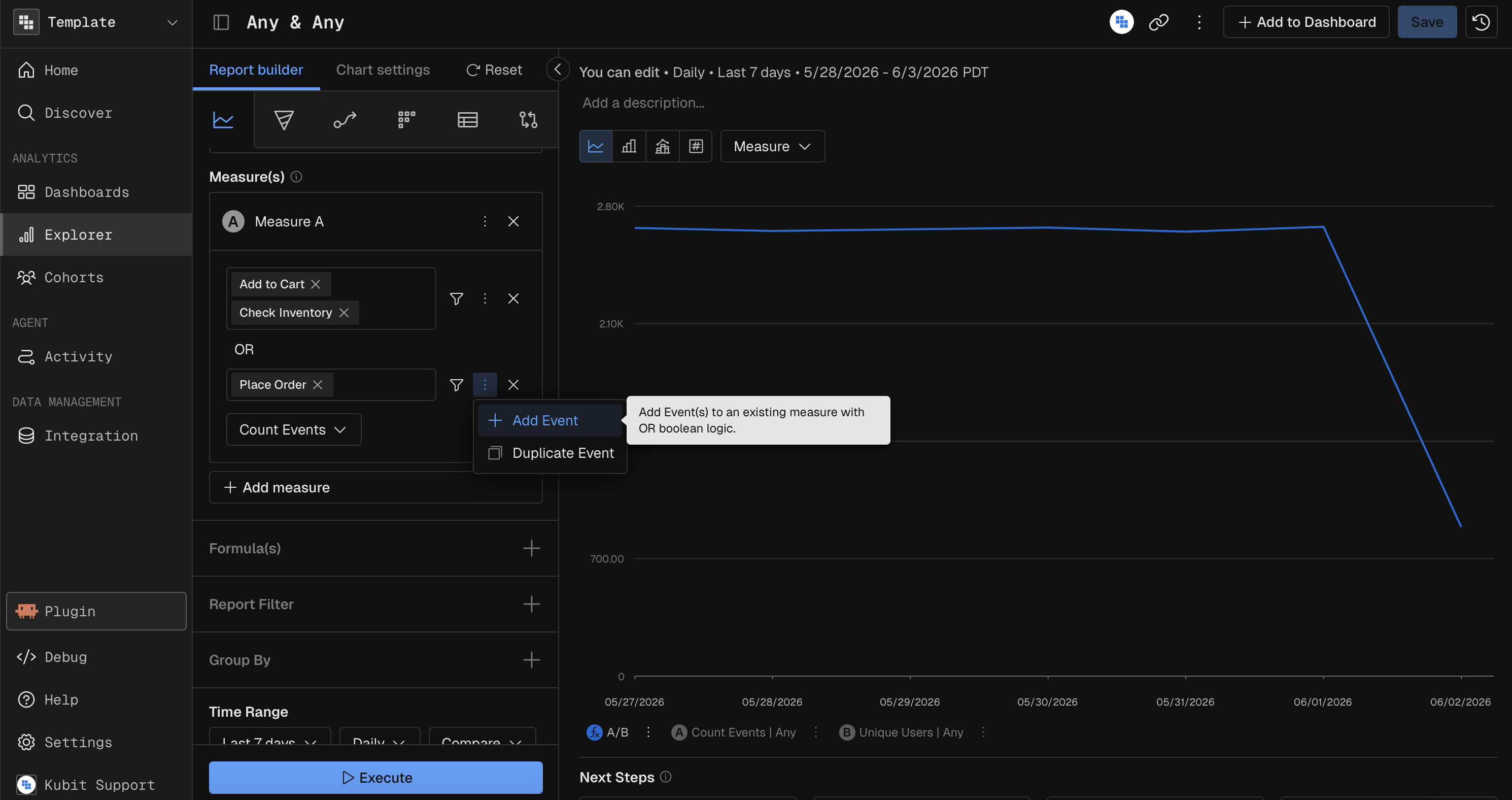Click the Save button
Viewport: 1512px width, 800px height.
[x=1427, y=22]
